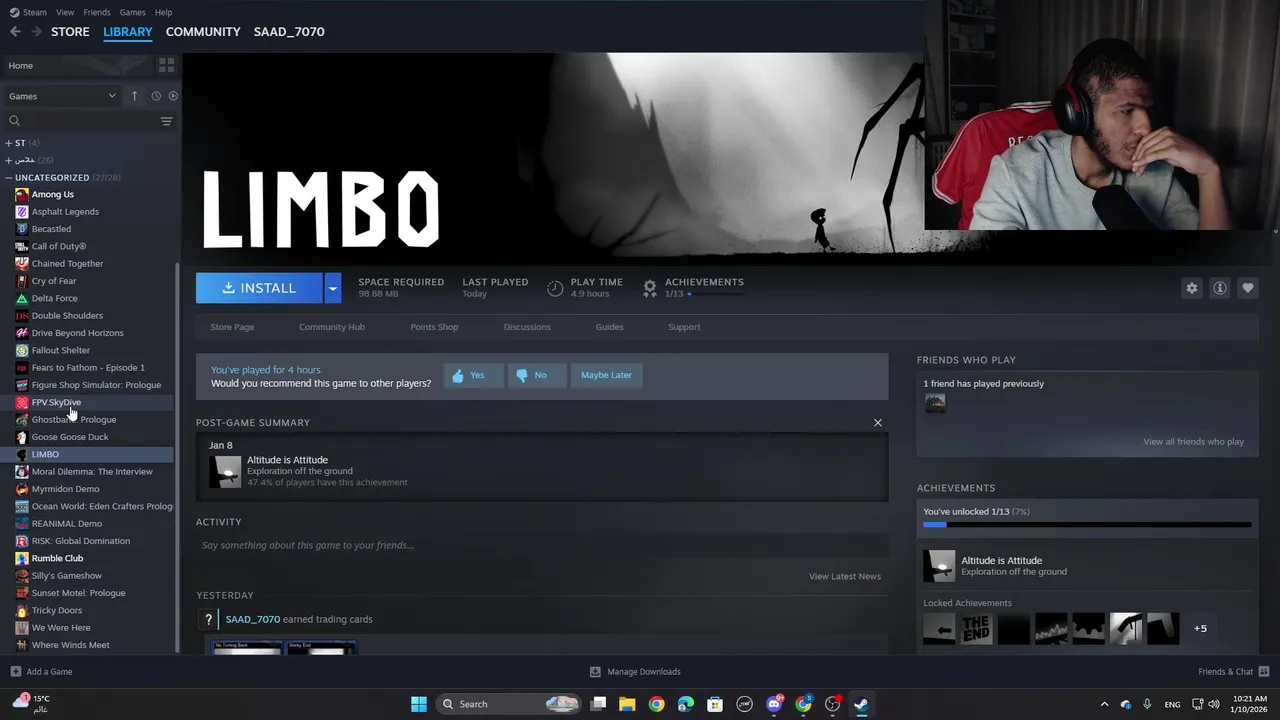Open the manage gear icon for LIMBO
Image resolution: width=1280 pixels, height=720 pixels.
coord(1192,288)
